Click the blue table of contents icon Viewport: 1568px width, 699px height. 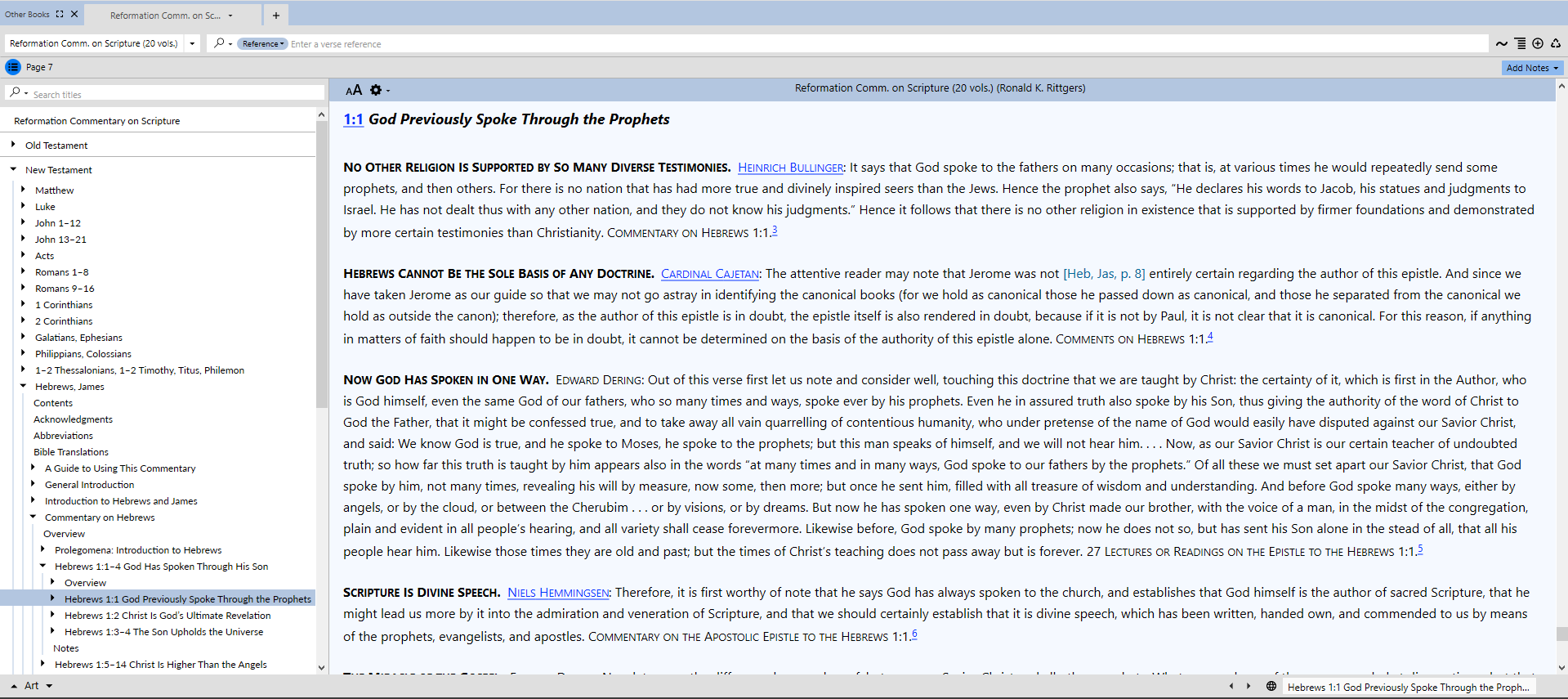click(13, 67)
